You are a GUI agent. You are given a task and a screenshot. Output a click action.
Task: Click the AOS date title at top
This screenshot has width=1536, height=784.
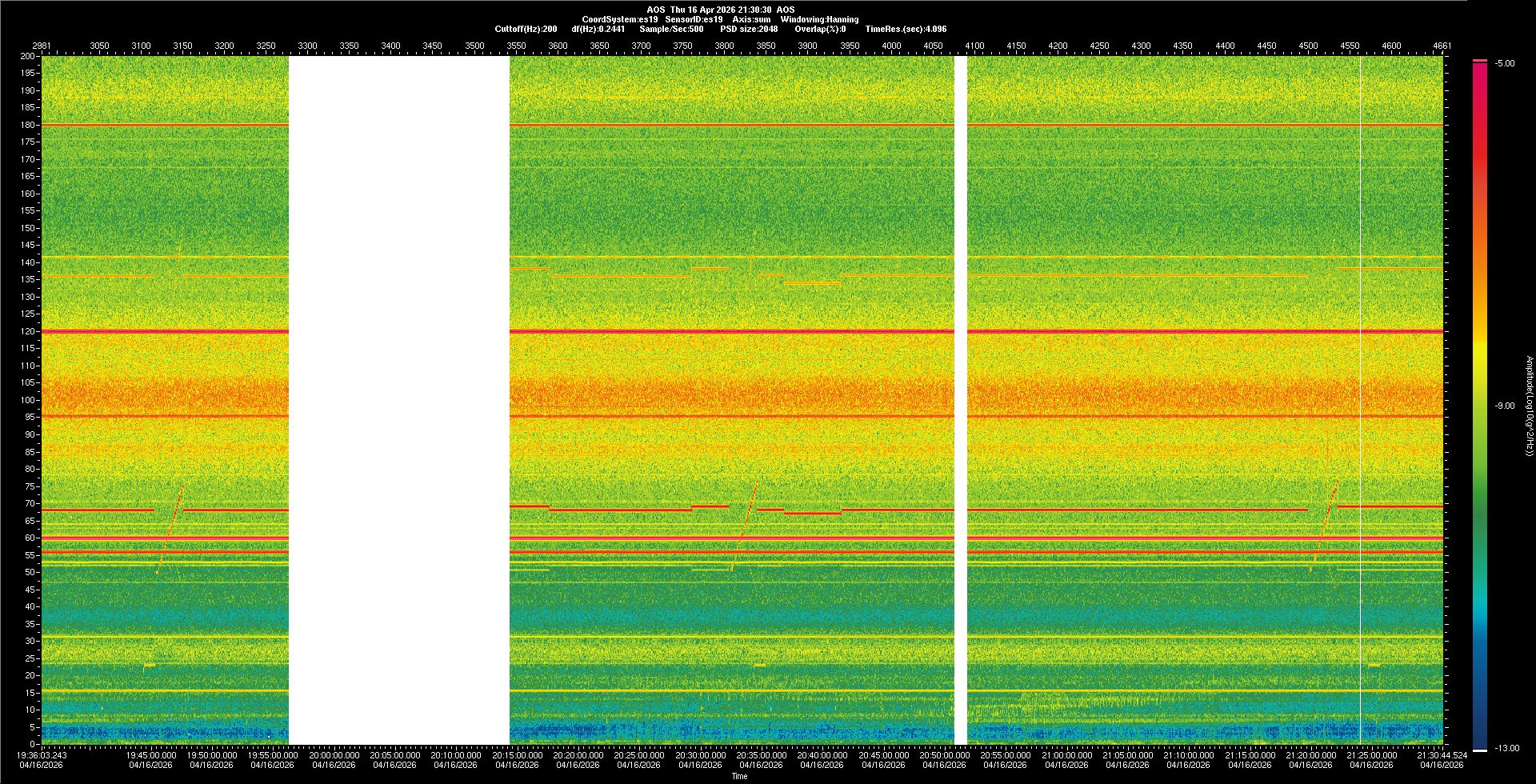720,10
